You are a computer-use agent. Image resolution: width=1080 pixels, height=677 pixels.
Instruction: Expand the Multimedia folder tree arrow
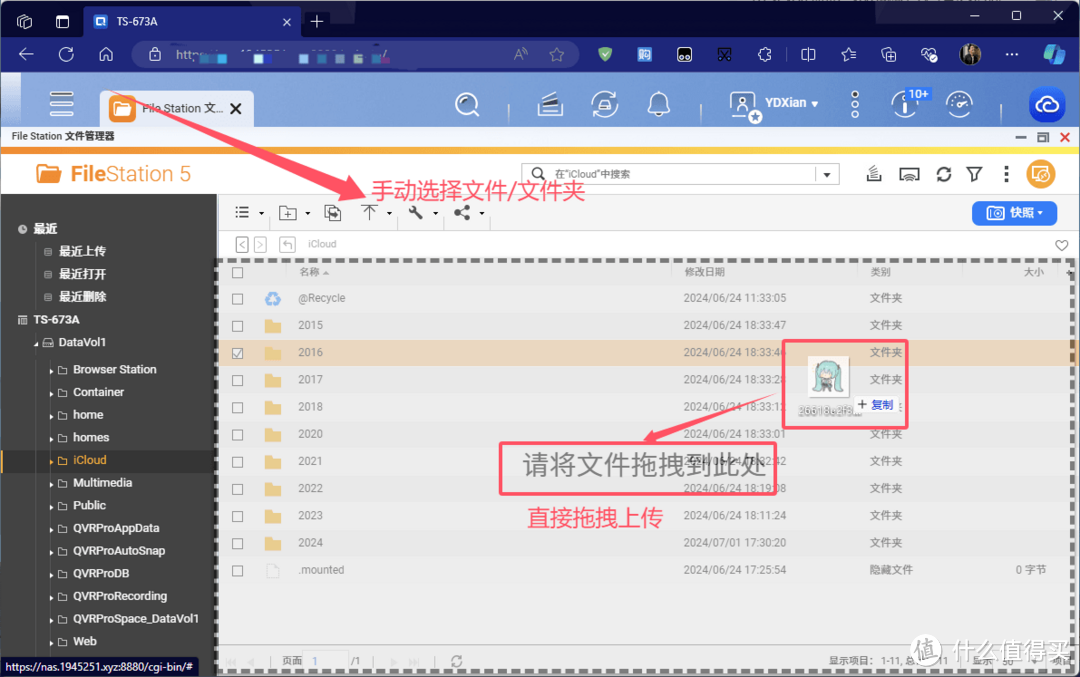pyautogui.click(x=52, y=484)
